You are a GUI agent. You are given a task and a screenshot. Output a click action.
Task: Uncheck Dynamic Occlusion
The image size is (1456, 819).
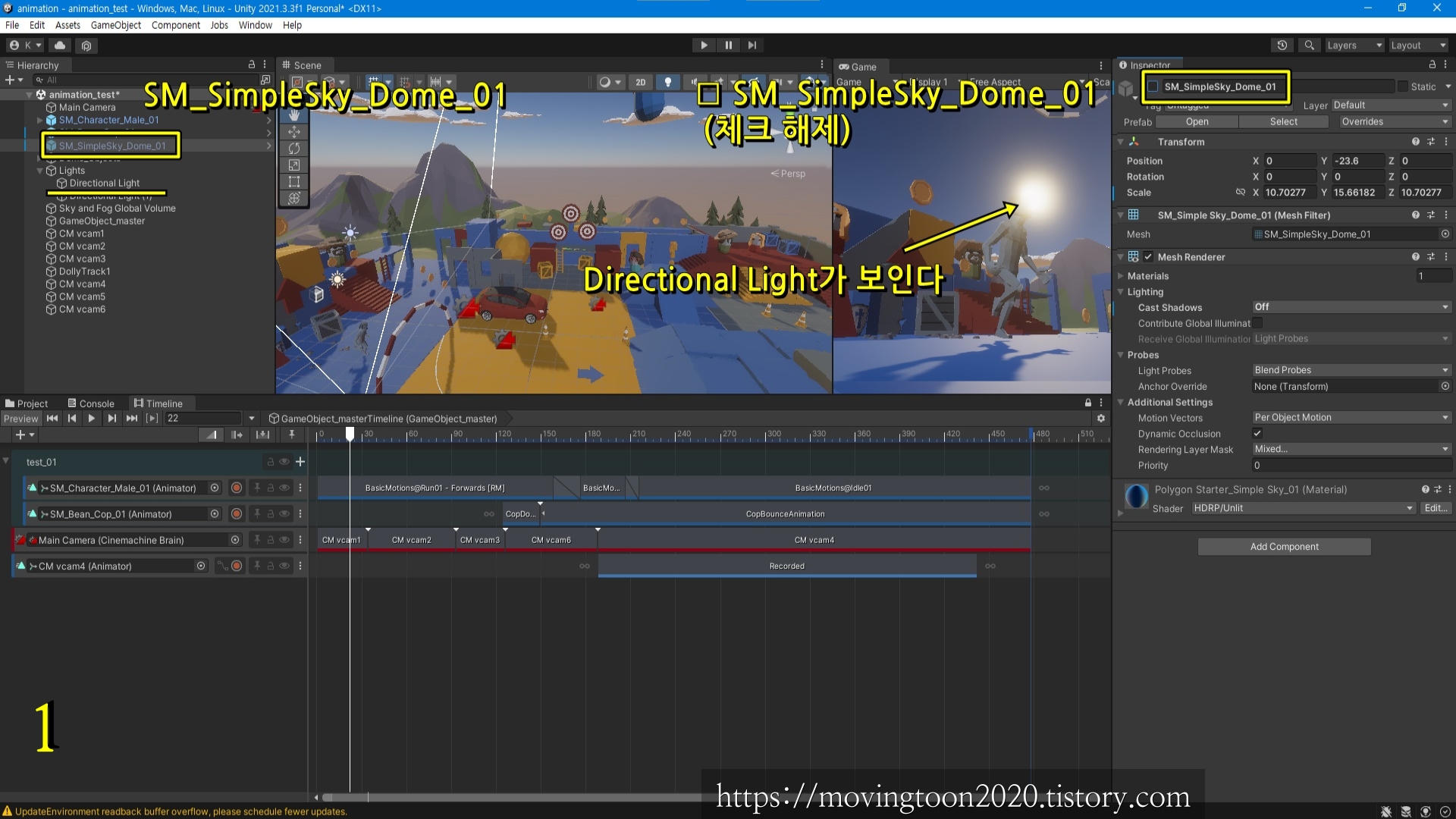[1257, 434]
